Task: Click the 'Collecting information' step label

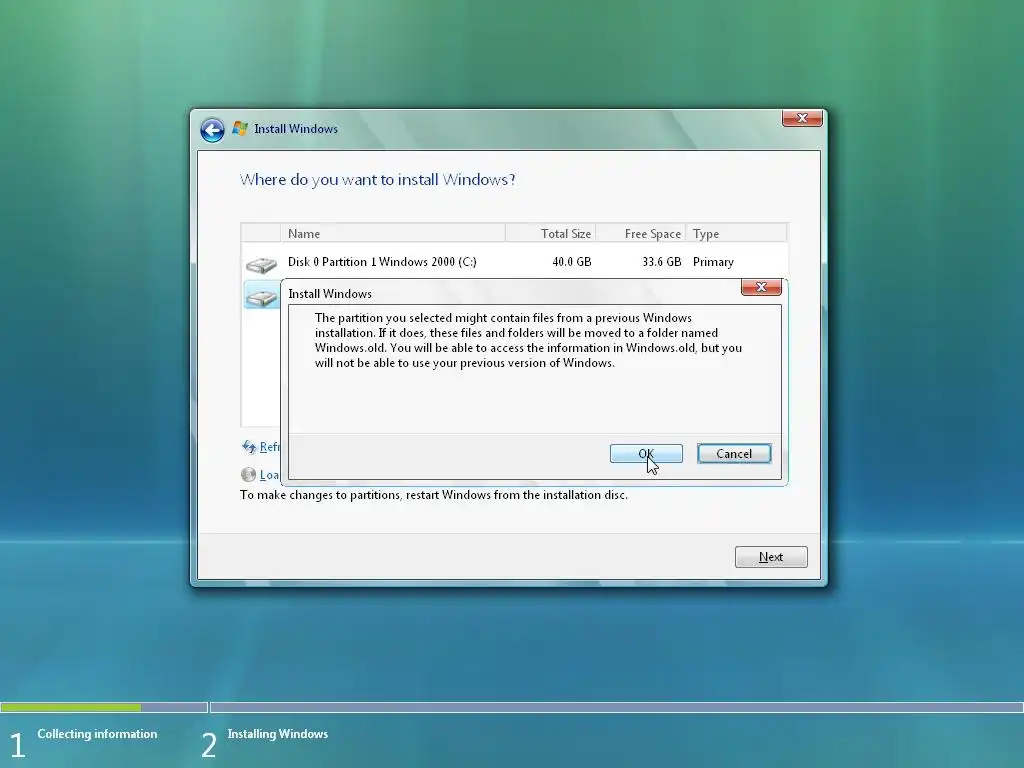Action: (97, 734)
